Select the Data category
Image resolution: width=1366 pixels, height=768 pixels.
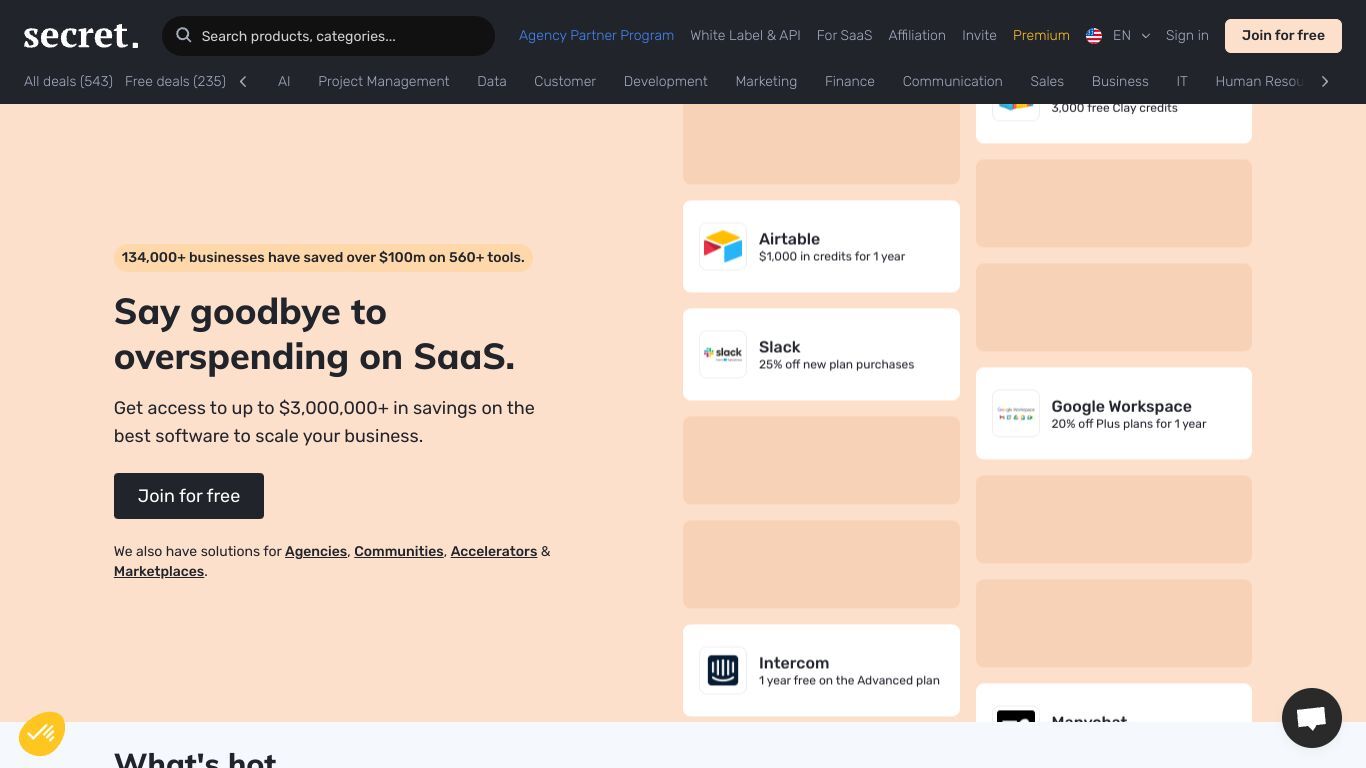(492, 81)
